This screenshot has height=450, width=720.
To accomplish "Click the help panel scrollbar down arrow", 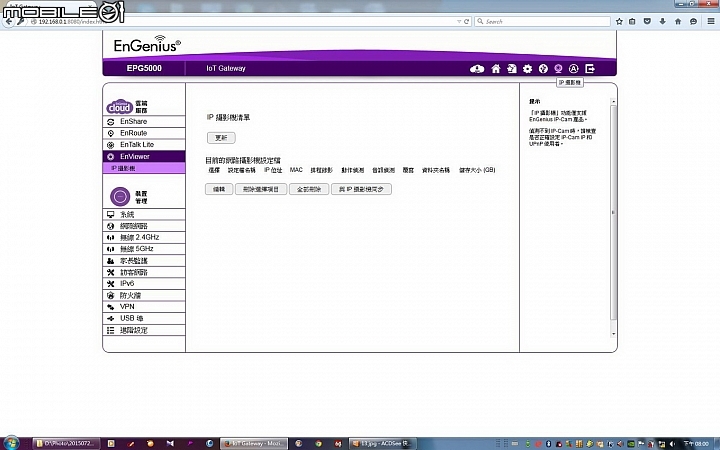I will click(613, 334).
